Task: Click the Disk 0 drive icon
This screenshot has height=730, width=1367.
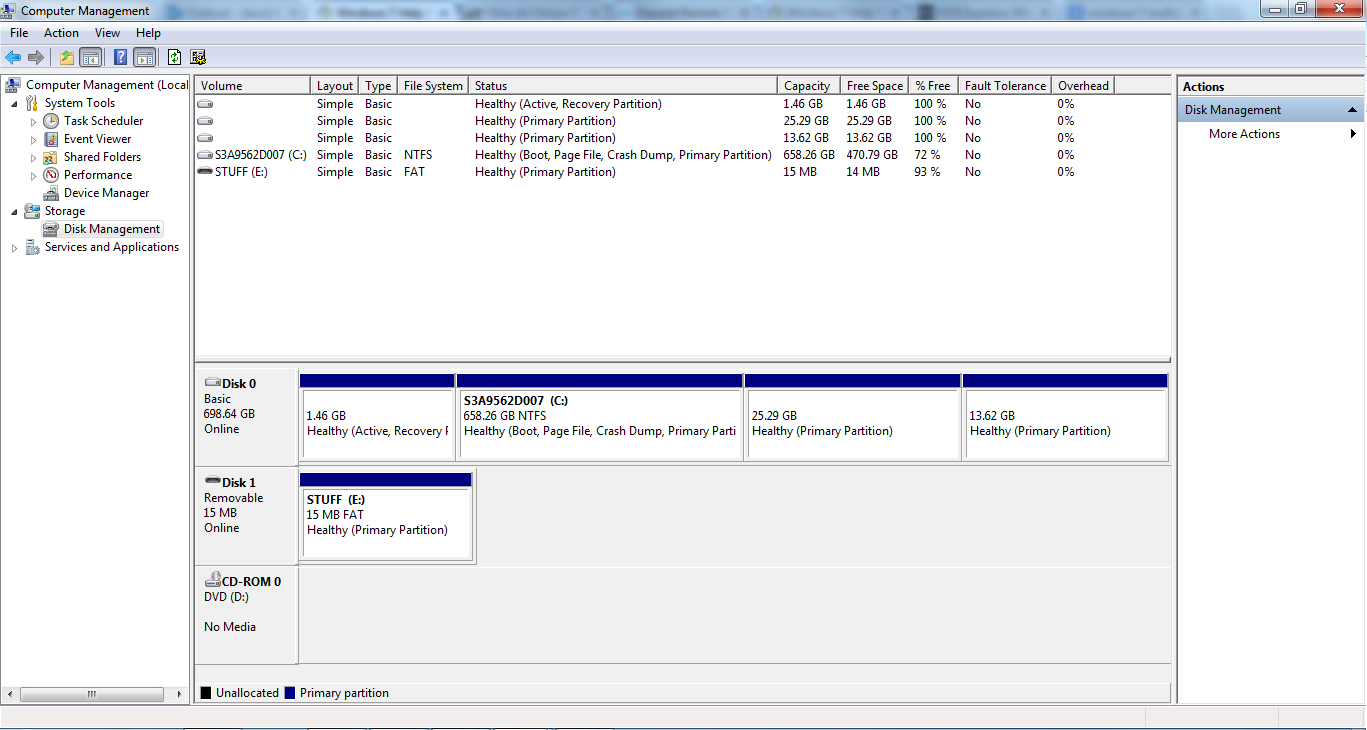Action: coord(212,383)
